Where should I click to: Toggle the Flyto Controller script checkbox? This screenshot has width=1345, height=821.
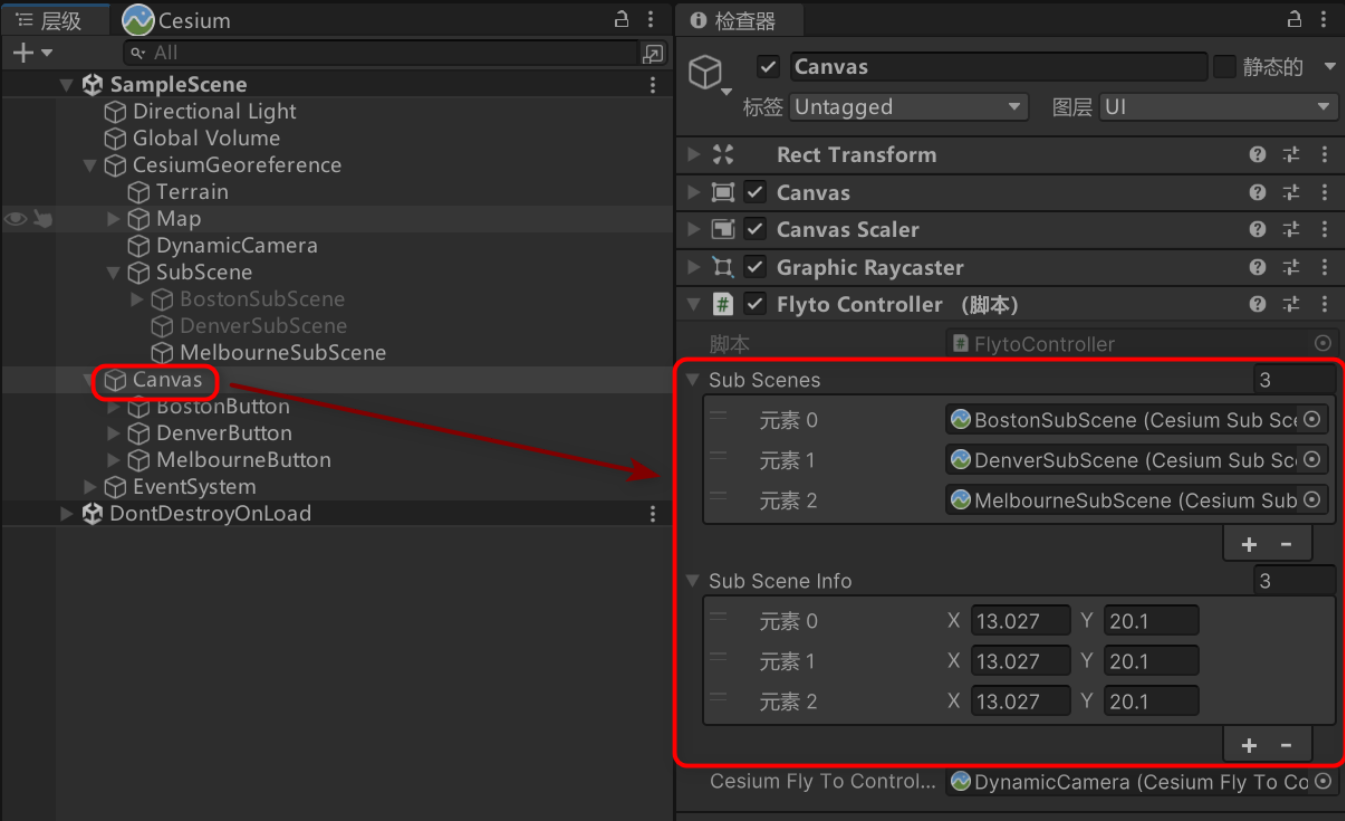click(x=755, y=304)
